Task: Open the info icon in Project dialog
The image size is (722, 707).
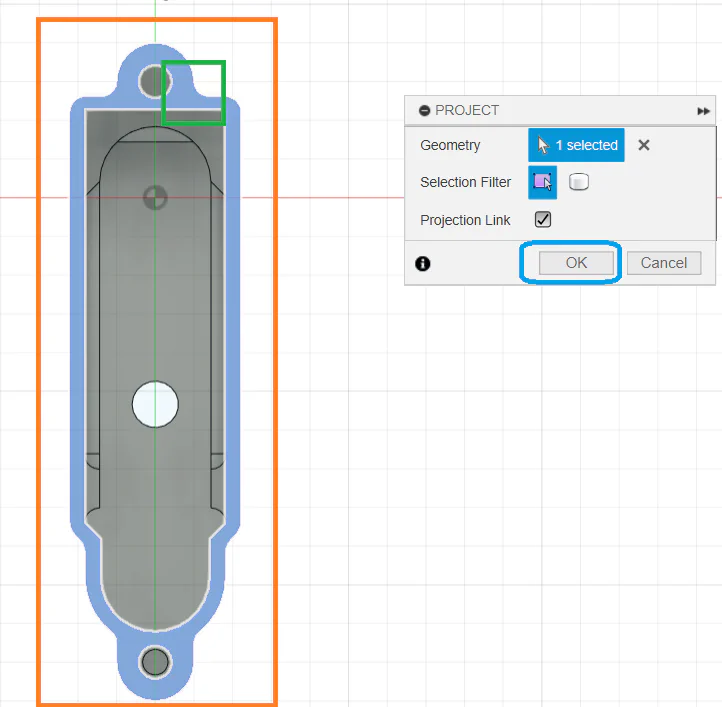Action: 423,263
